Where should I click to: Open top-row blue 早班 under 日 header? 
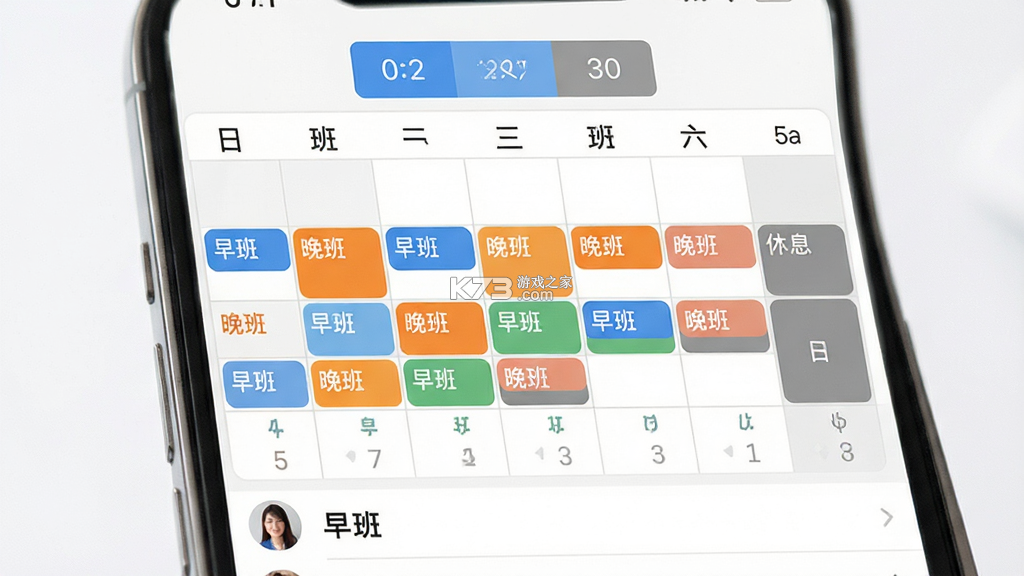(x=248, y=249)
